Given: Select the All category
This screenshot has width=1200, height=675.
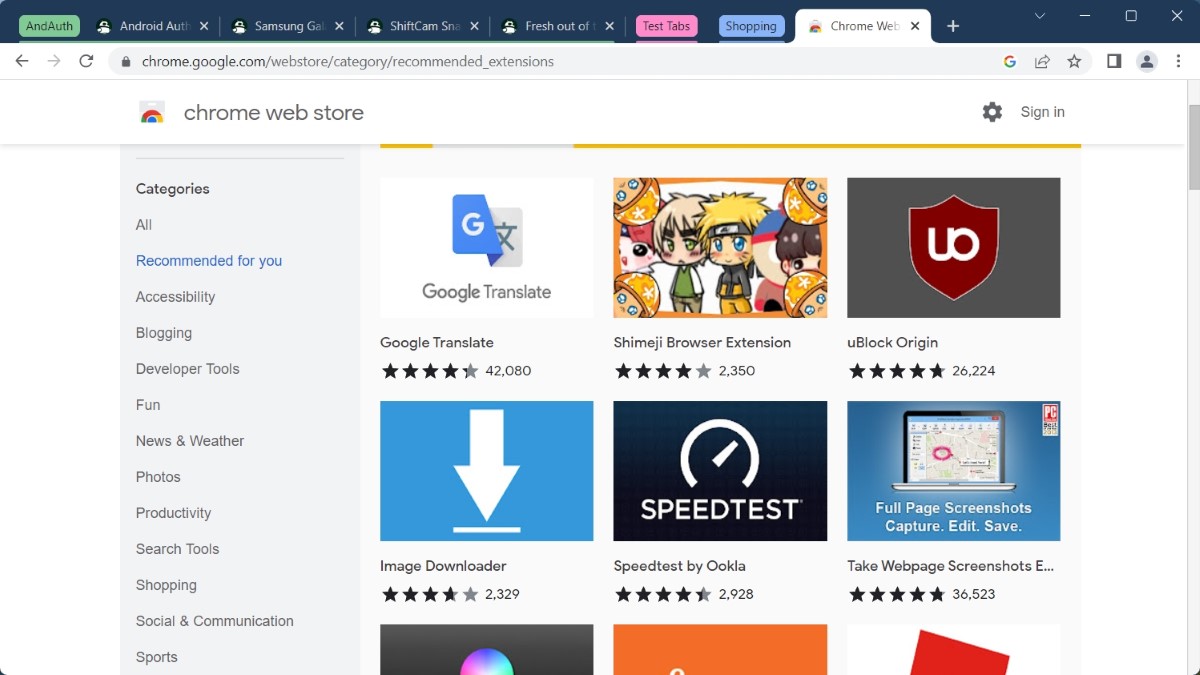Looking at the screenshot, I should 144,225.
